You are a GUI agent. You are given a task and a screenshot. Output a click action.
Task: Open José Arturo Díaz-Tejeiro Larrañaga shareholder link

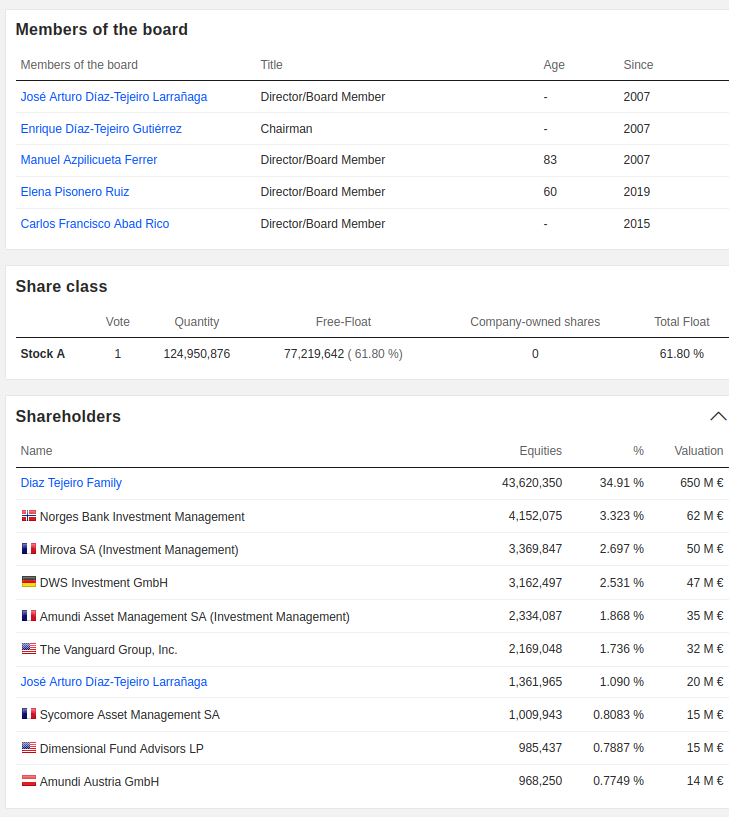coord(114,682)
